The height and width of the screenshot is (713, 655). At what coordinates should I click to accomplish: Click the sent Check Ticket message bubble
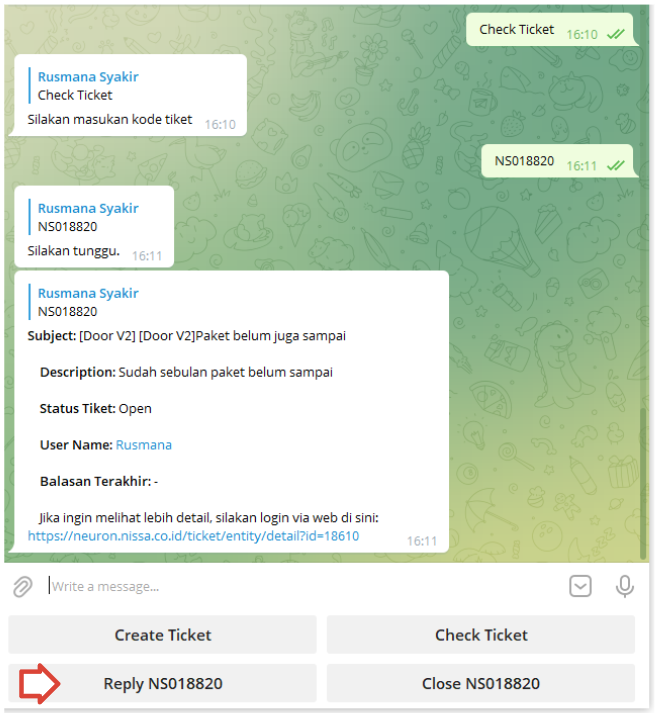(x=550, y=30)
